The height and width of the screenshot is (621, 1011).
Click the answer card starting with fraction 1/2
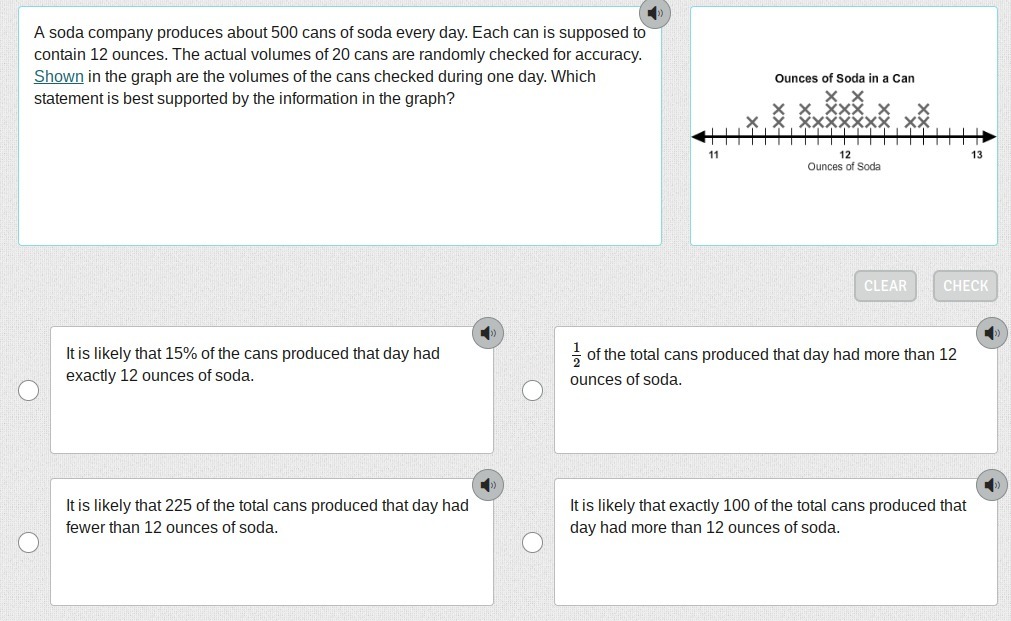(776, 390)
